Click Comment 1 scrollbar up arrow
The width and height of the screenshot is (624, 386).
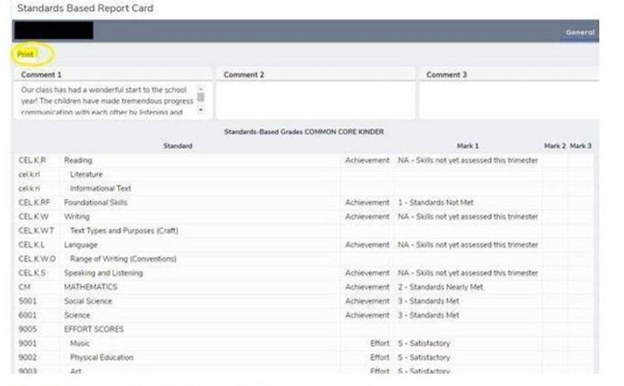tap(201, 89)
